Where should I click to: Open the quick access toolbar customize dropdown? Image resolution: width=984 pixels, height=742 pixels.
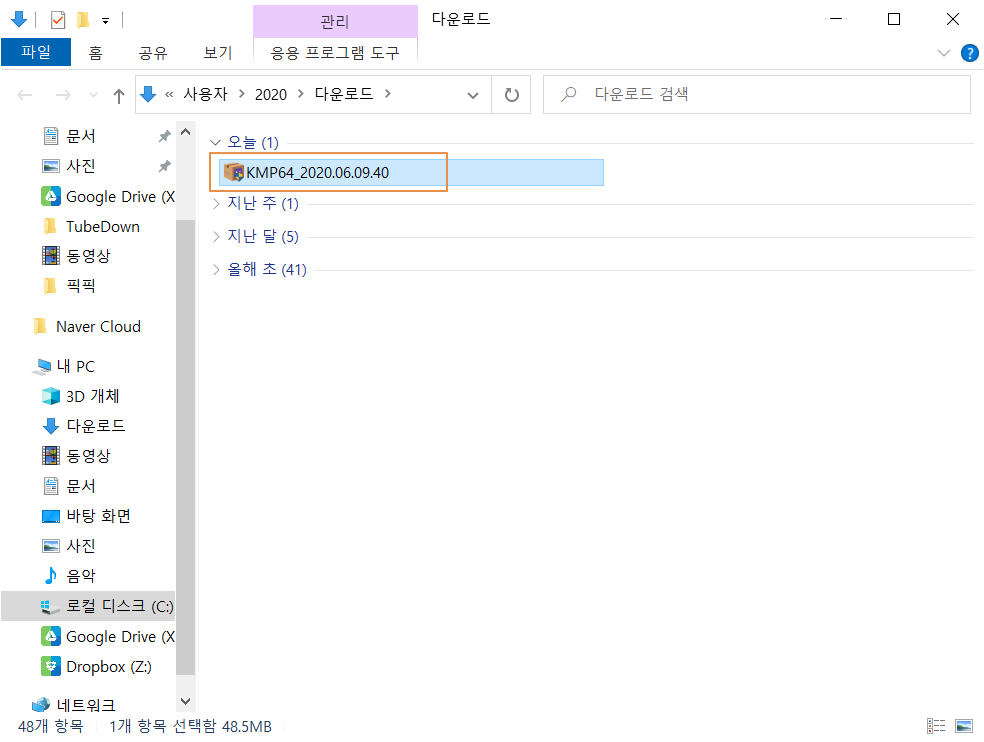point(105,21)
